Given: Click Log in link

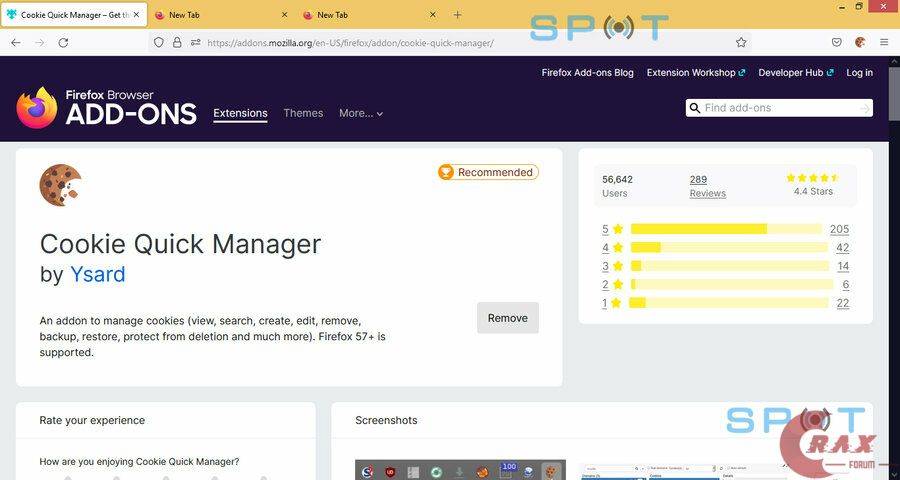Looking at the screenshot, I should 859,72.
